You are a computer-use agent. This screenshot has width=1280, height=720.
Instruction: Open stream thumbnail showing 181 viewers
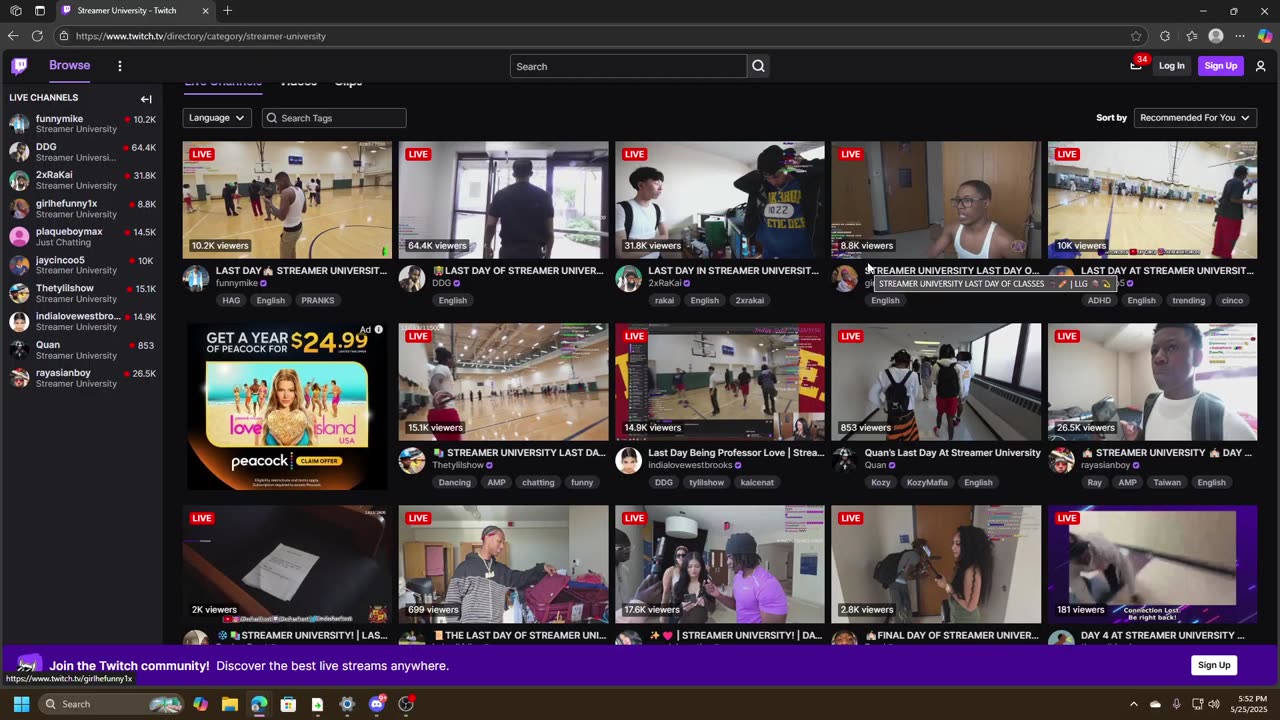pyautogui.click(x=1152, y=564)
